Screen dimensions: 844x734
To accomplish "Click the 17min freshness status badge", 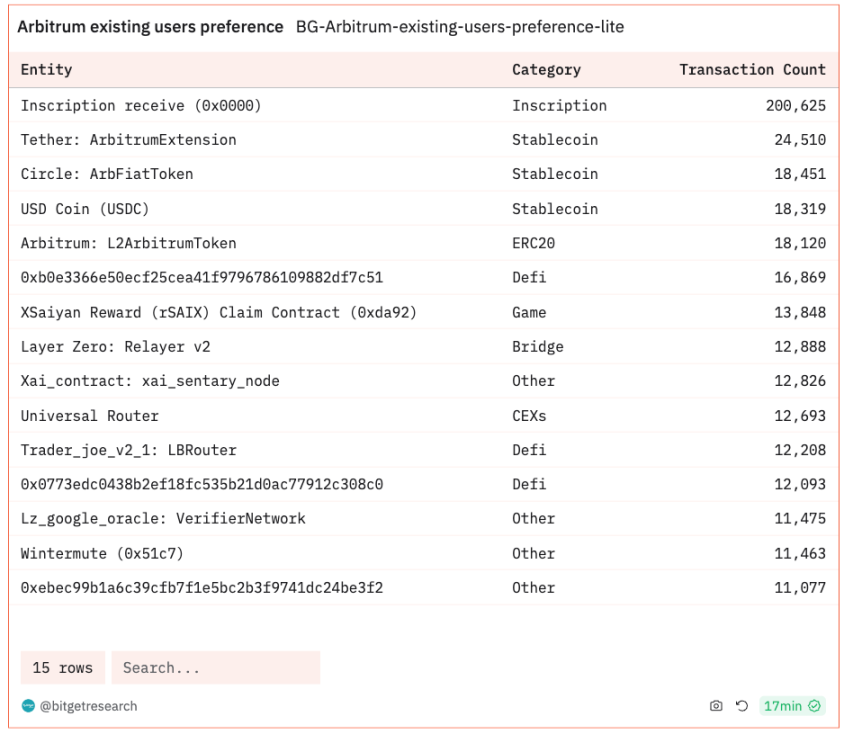I will pyautogui.click(x=791, y=706).
